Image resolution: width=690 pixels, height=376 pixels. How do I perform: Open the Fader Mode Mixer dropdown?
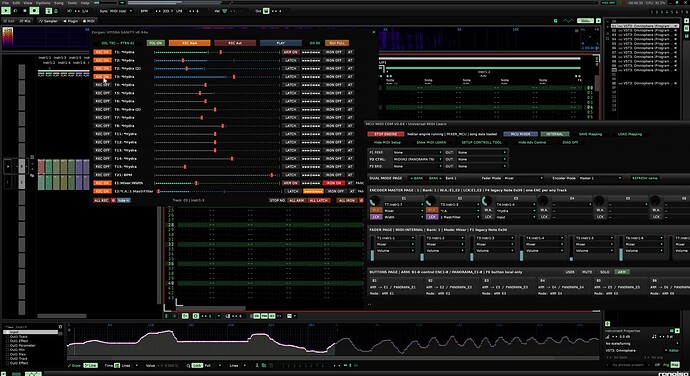click(x=523, y=178)
